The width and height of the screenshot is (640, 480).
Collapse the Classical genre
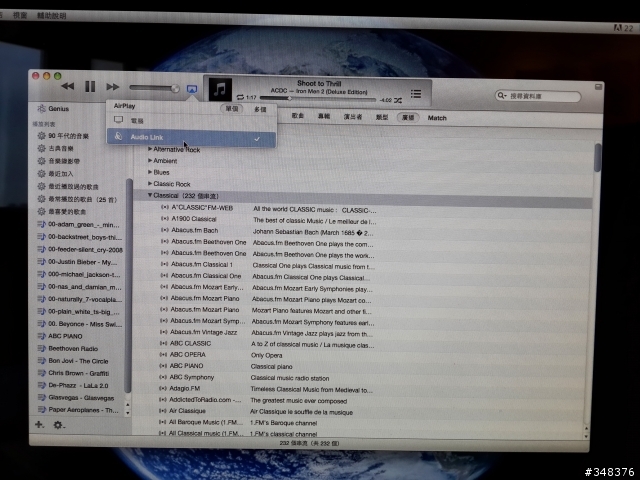[x=150, y=196]
